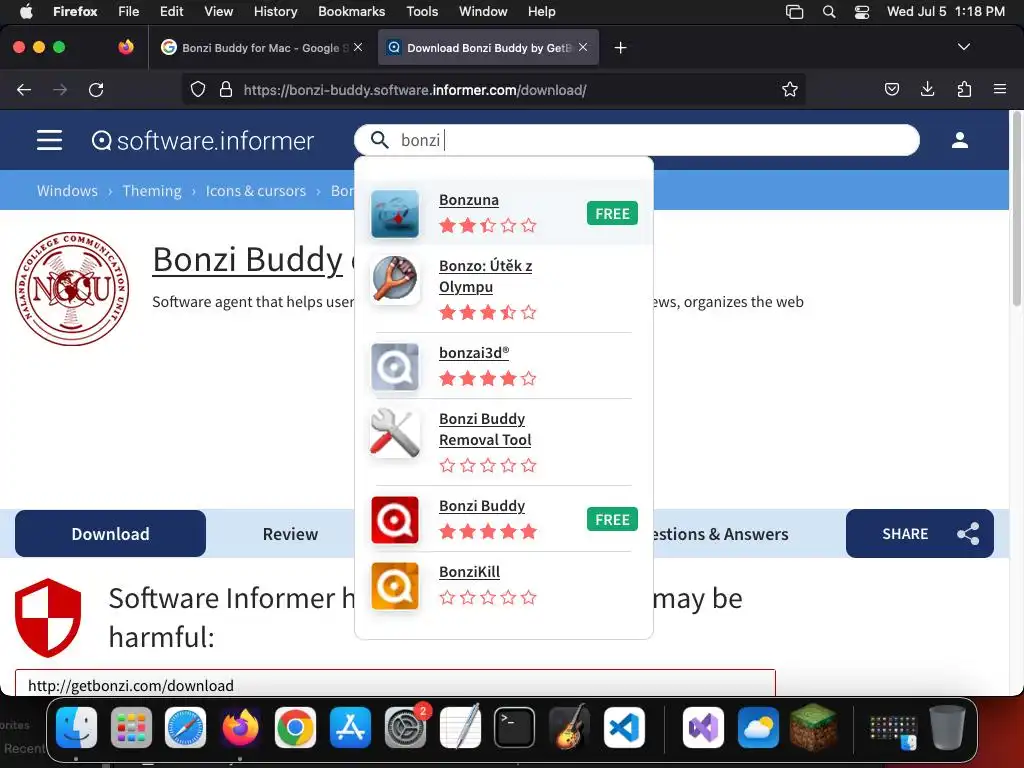
Task: Click the Bonzuna app icon
Action: pos(394,214)
